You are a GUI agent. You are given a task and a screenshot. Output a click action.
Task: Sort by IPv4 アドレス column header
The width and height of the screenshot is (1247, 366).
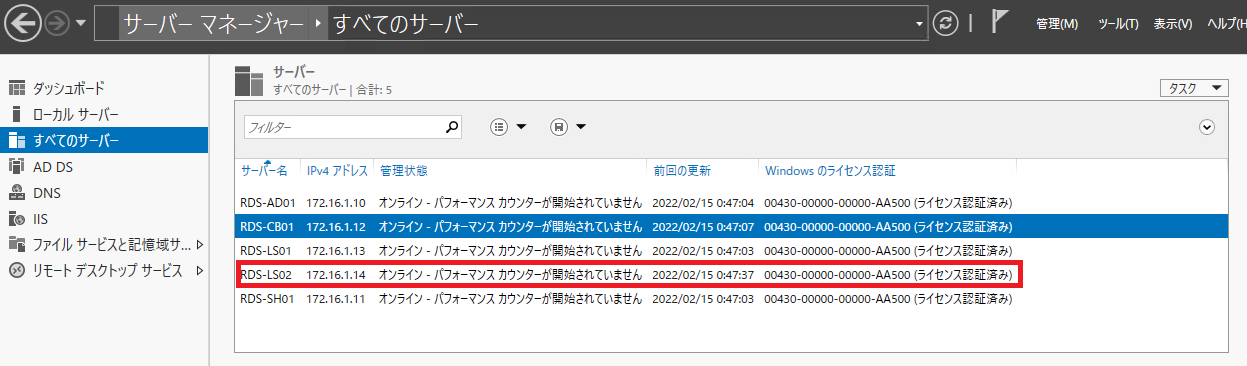pyautogui.click(x=337, y=170)
